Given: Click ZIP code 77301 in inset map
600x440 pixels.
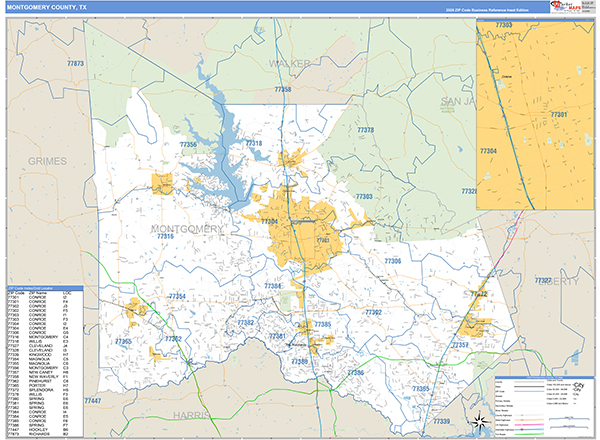Looking at the screenshot, I should (x=558, y=115).
